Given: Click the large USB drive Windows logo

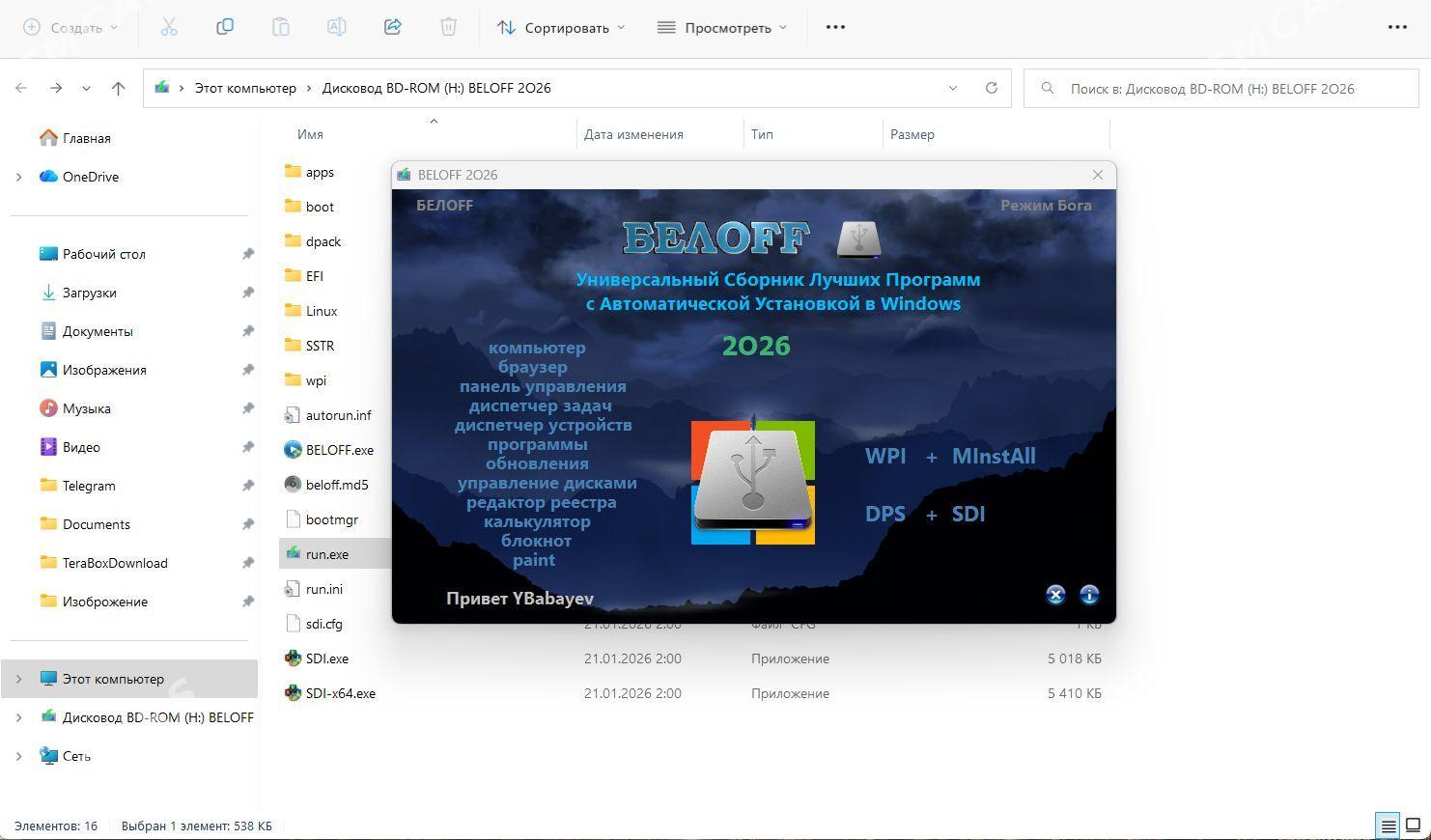Looking at the screenshot, I should pos(753,482).
